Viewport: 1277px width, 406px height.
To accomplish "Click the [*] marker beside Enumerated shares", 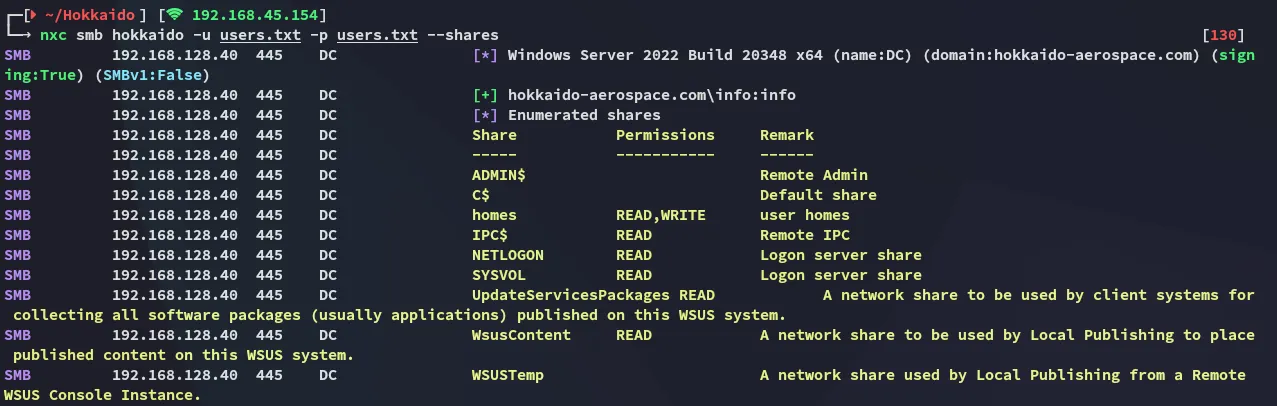I will click(485, 115).
